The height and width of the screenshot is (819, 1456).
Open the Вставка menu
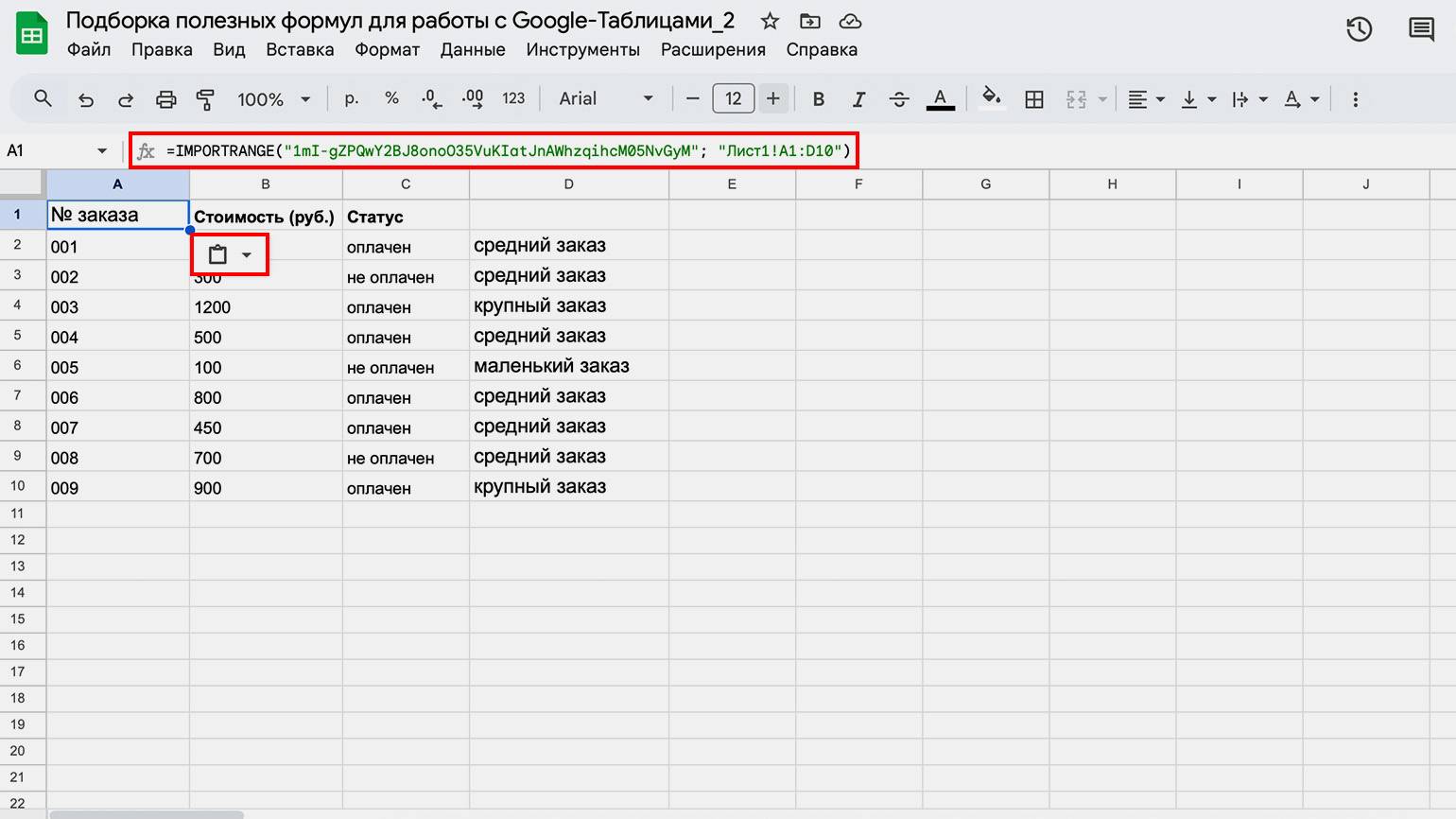pos(300,49)
